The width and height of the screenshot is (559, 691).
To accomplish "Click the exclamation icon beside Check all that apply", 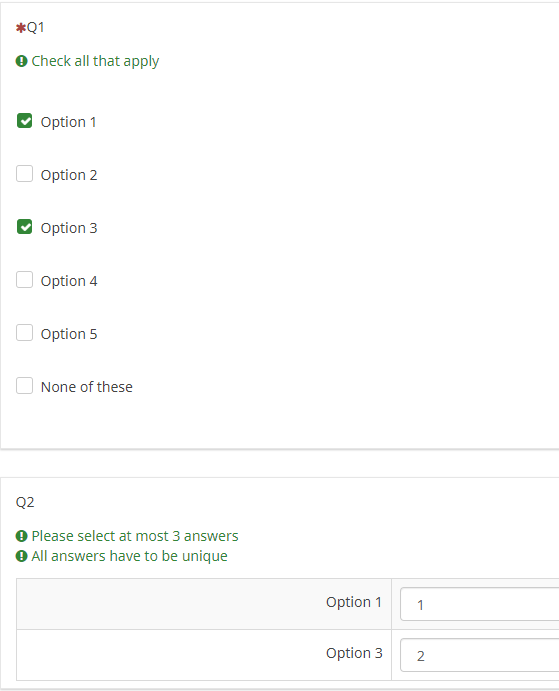I will (21, 61).
